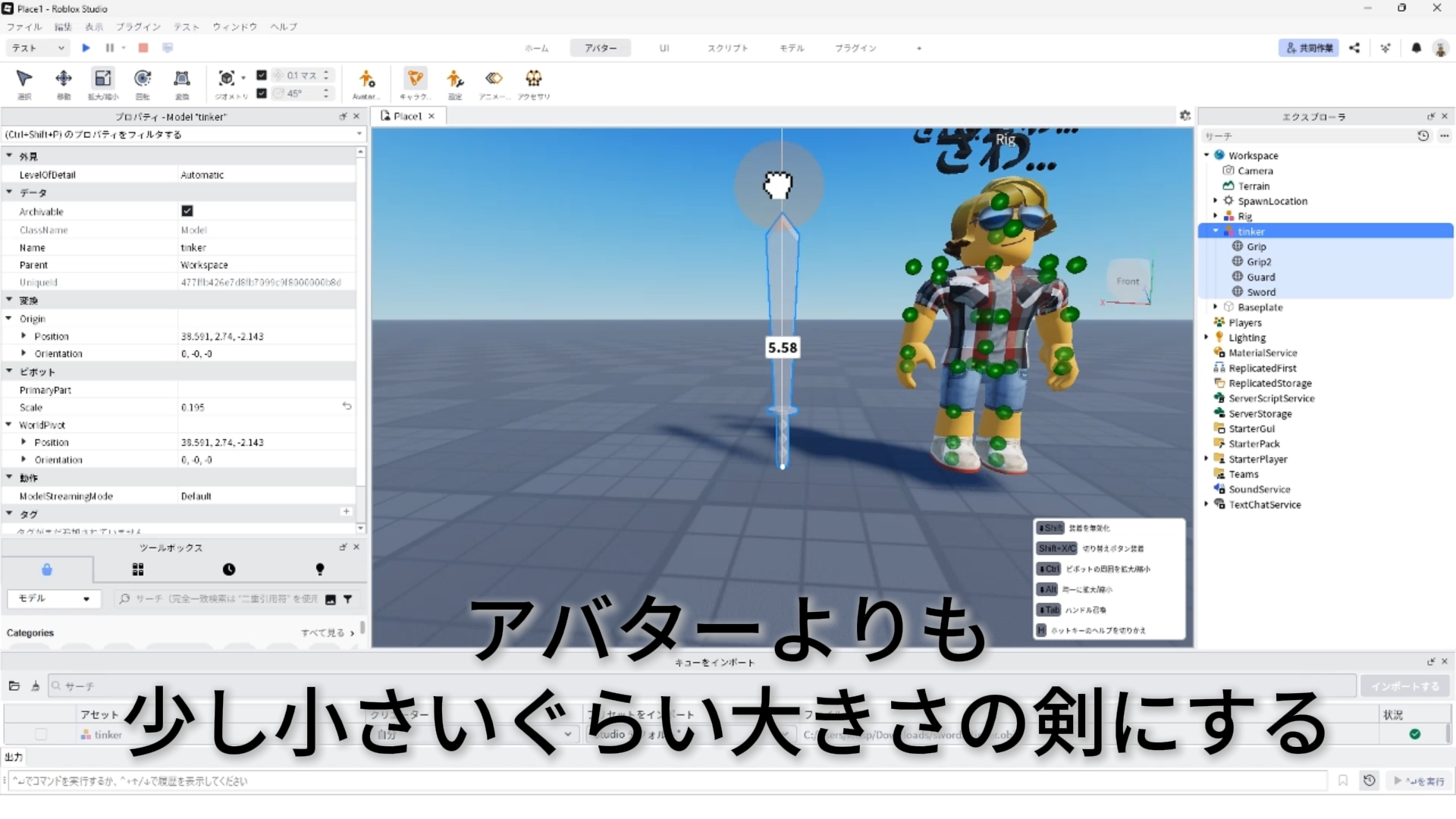Expand the Baseplate tree item
The width and height of the screenshot is (1456, 819).
tap(1216, 307)
